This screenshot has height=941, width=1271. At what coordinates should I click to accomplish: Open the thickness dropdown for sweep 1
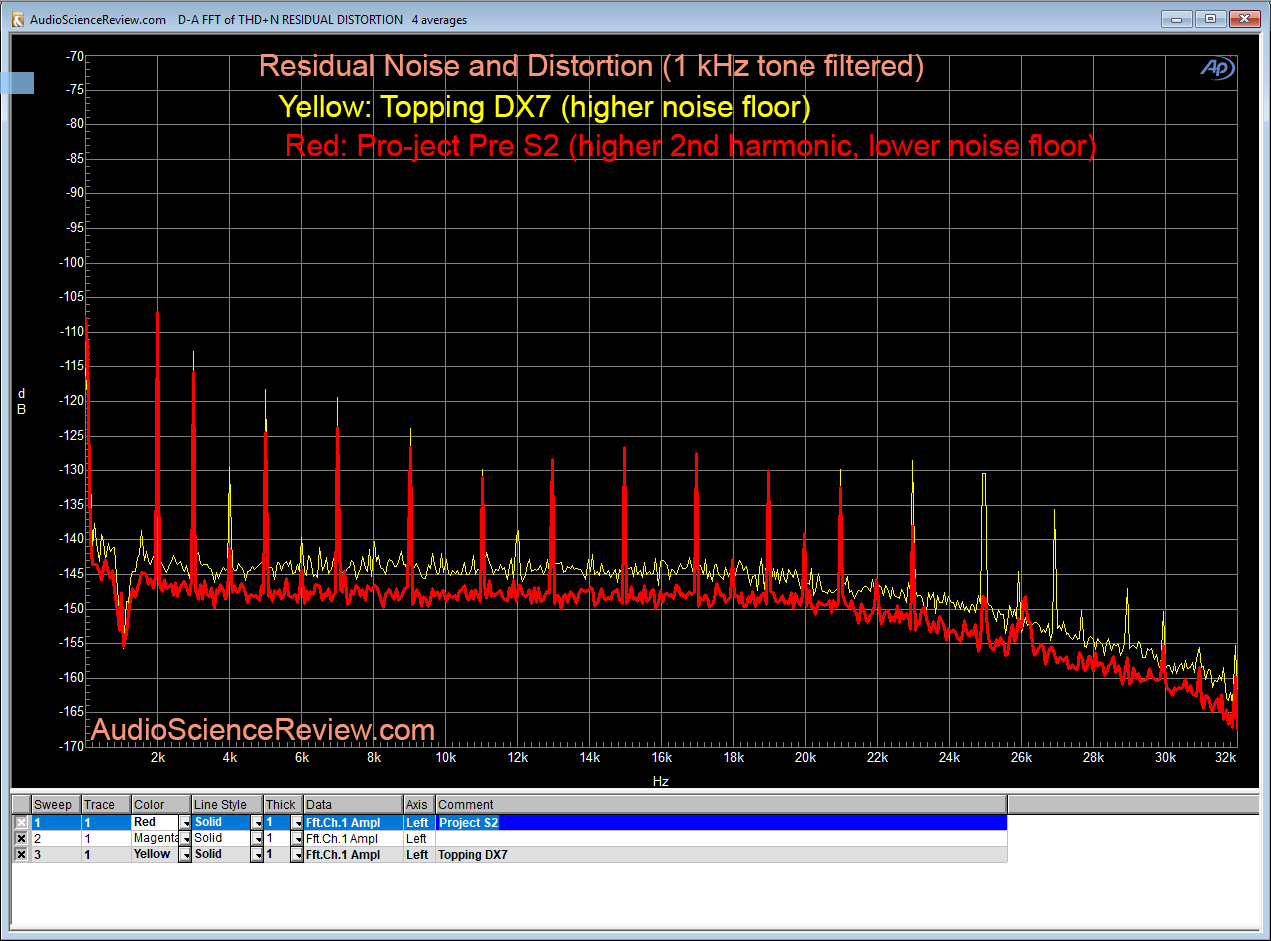pyautogui.click(x=297, y=822)
